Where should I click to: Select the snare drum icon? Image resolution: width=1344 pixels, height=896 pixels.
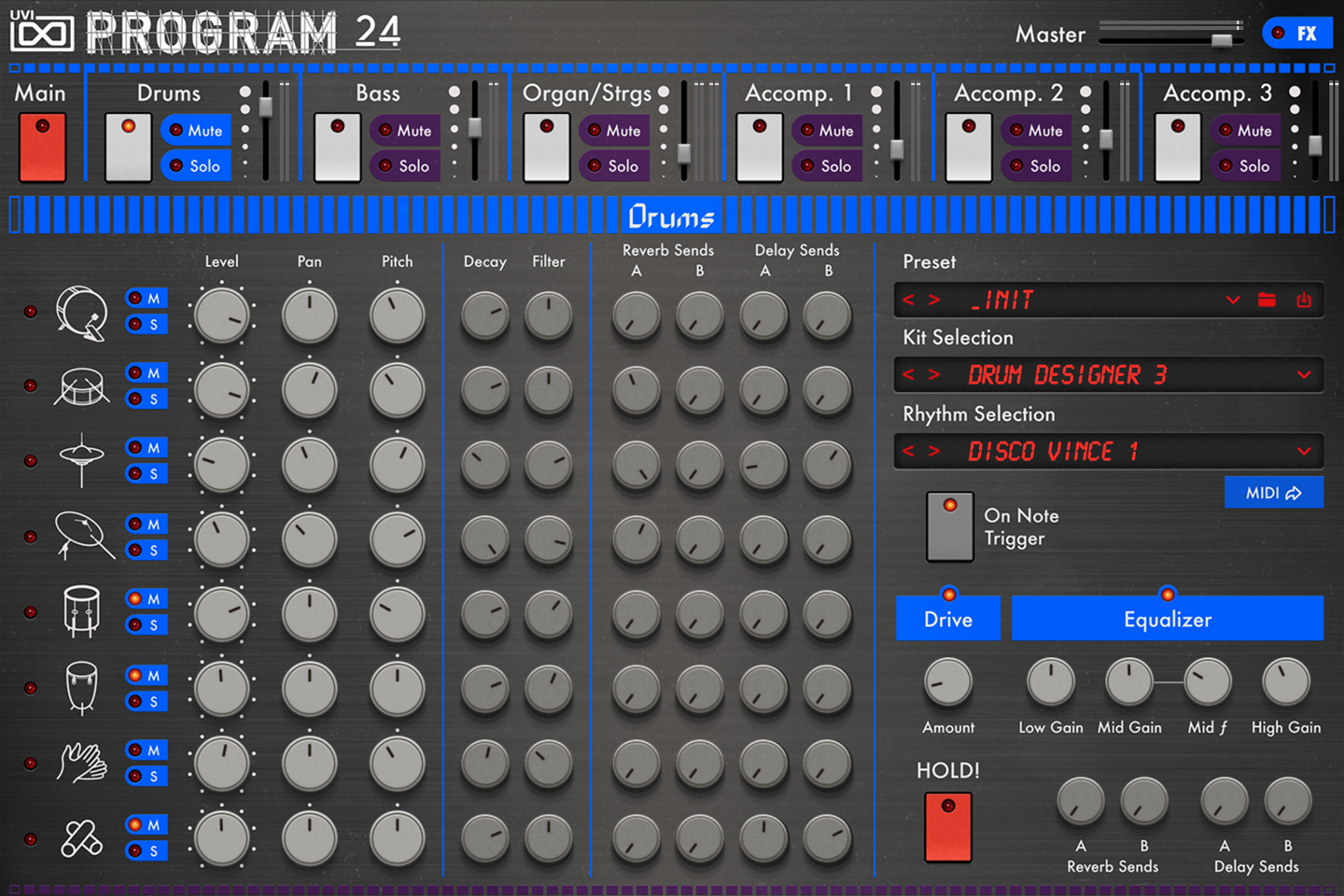tap(81, 386)
